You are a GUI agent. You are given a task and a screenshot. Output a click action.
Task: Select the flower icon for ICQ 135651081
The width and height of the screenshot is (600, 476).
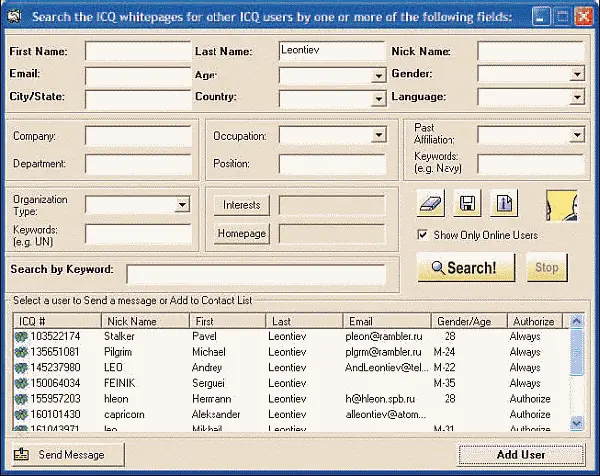point(21,352)
